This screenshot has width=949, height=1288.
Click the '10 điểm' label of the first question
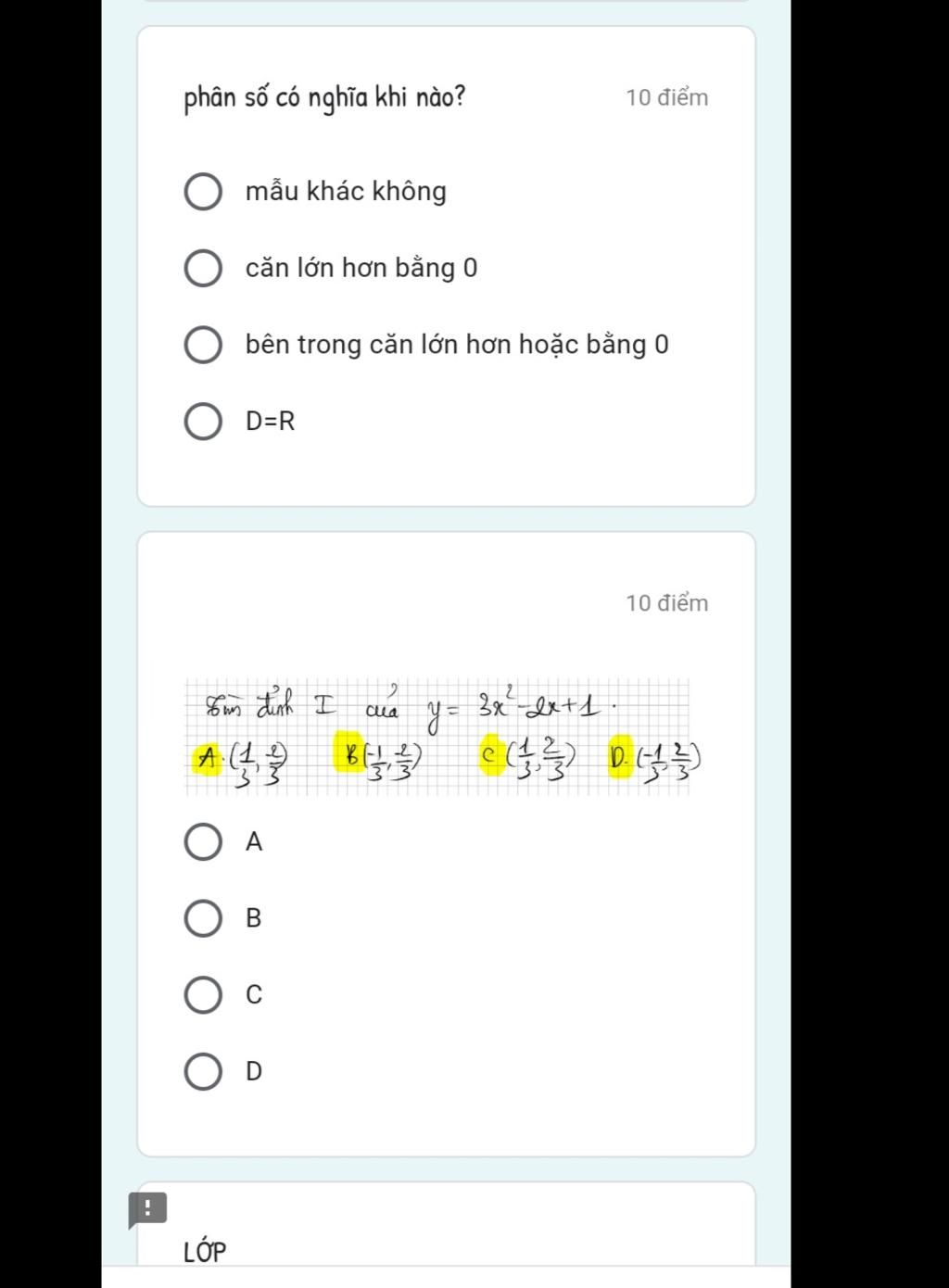pyautogui.click(x=667, y=98)
